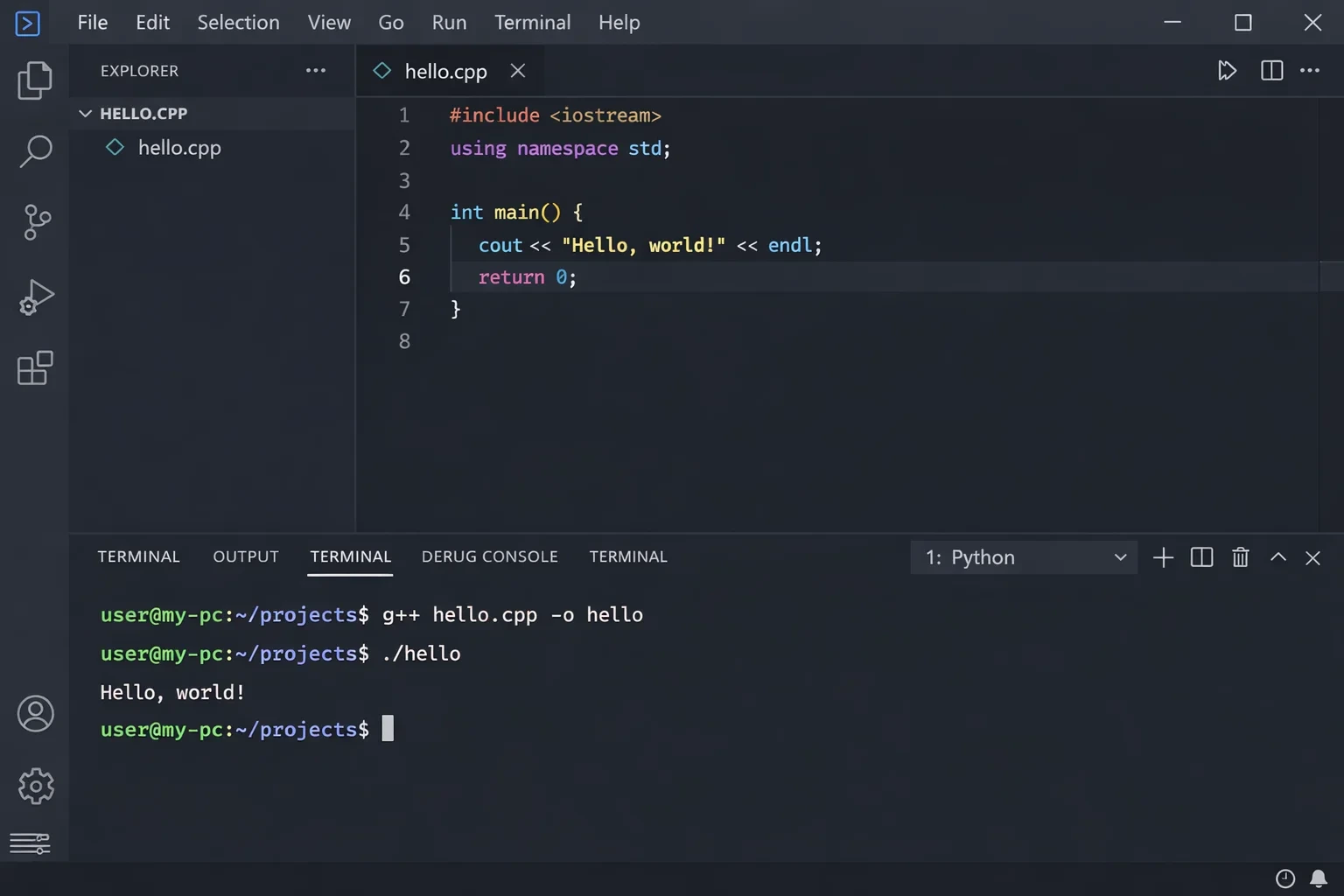Open the Go menu
This screenshot has height=896, width=1344.
click(x=391, y=23)
